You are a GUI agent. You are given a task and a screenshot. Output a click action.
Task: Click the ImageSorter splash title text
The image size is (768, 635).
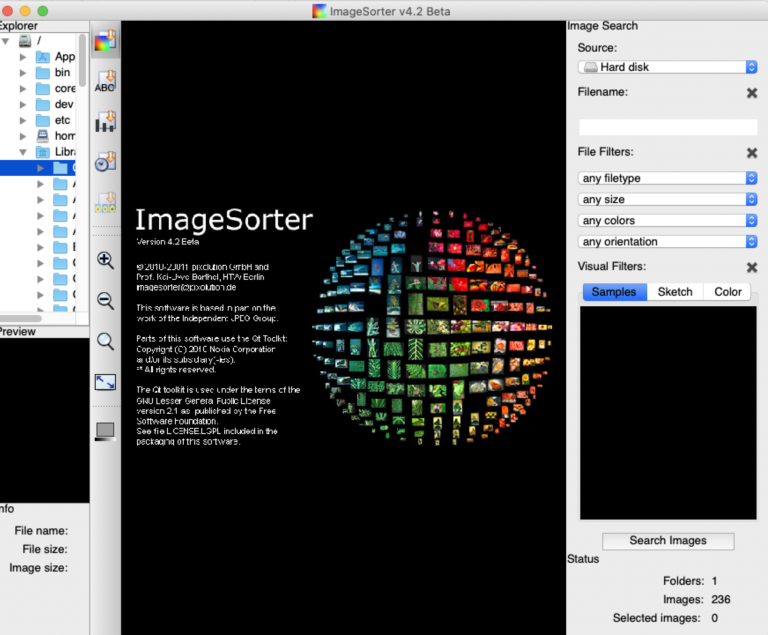click(x=224, y=220)
